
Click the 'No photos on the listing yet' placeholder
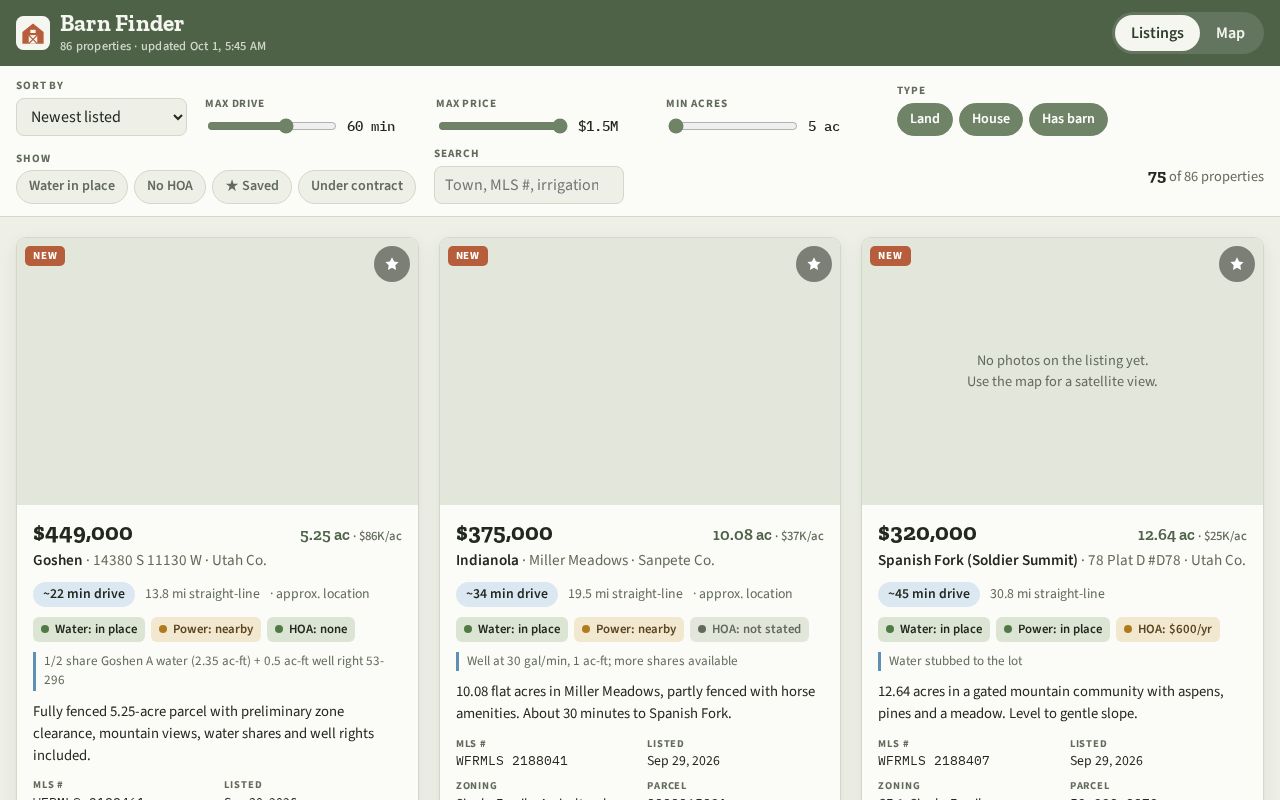click(x=1062, y=371)
